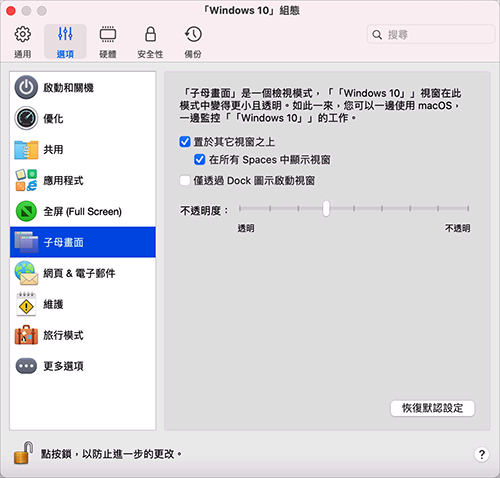Click the magnifier icon in search field

[x=377, y=34]
